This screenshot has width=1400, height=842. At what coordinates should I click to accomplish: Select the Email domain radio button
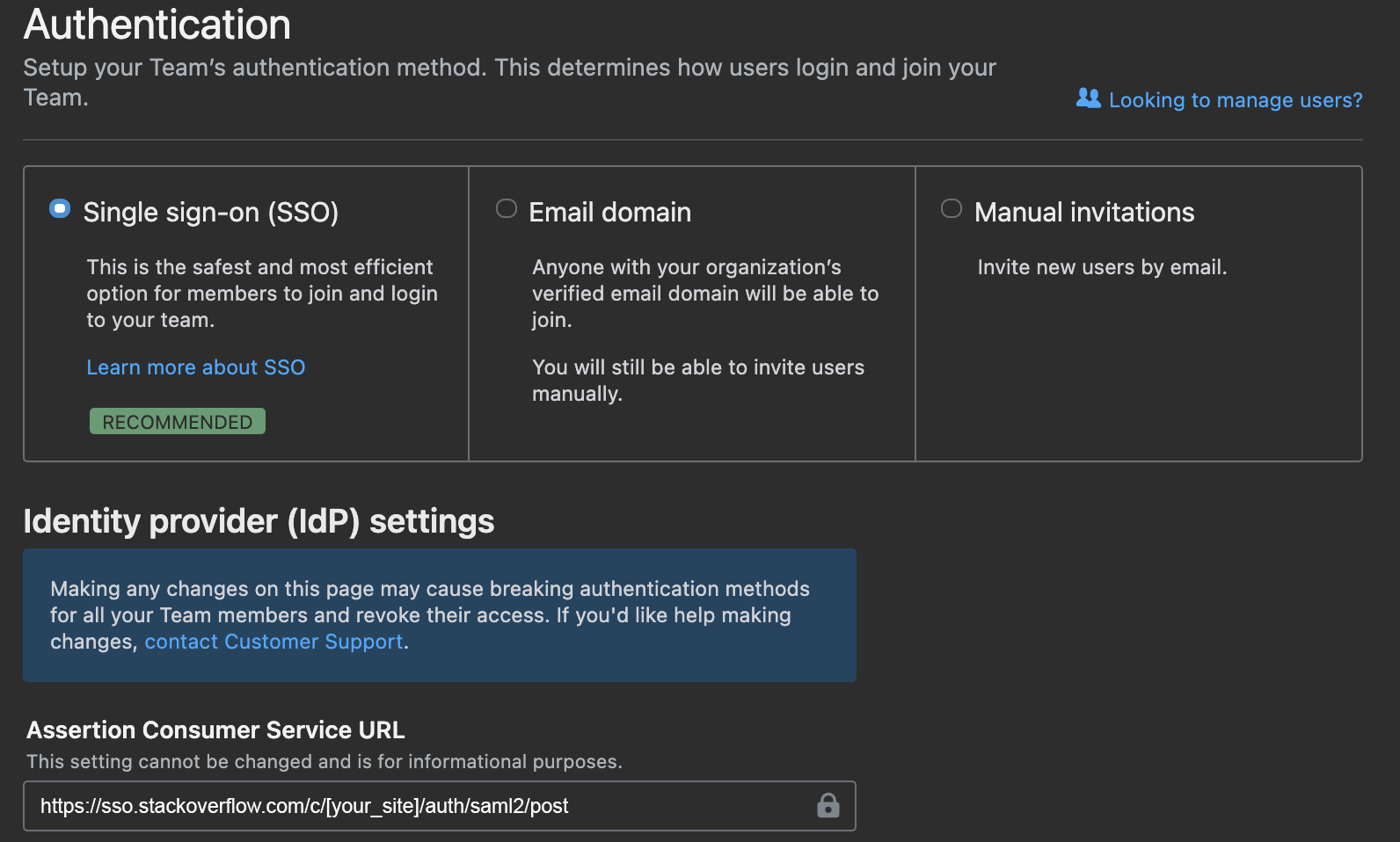[507, 209]
